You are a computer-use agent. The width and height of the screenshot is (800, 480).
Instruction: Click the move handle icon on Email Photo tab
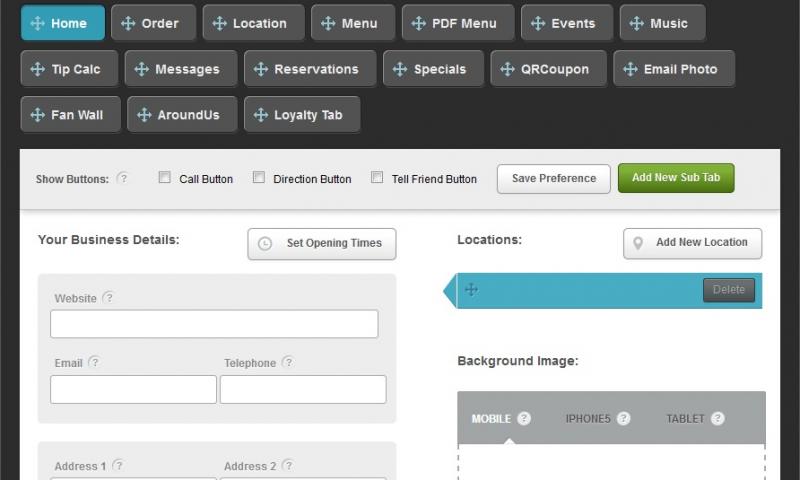(630, 69)
